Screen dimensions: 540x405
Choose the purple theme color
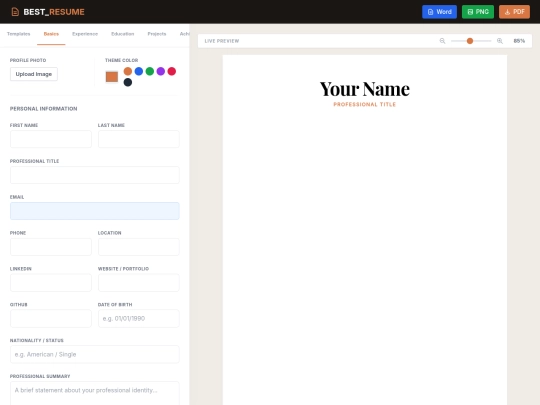[161, 71]
